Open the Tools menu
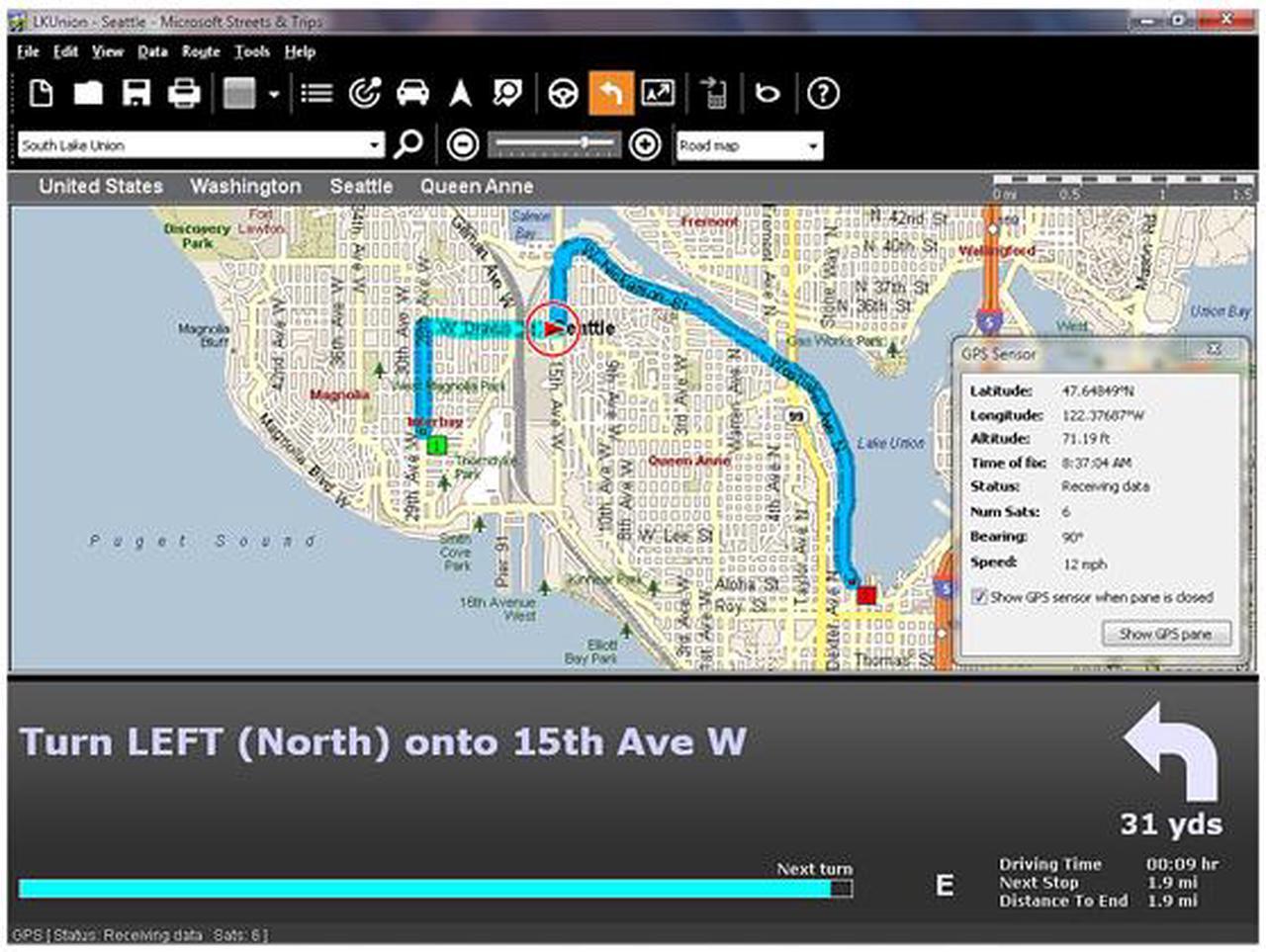 [252, 51]
